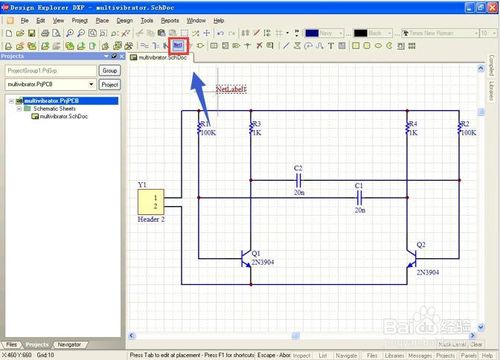Click the Navy color swatch
The width and height of the screenshot is (500, 360).
pos(312,33)
